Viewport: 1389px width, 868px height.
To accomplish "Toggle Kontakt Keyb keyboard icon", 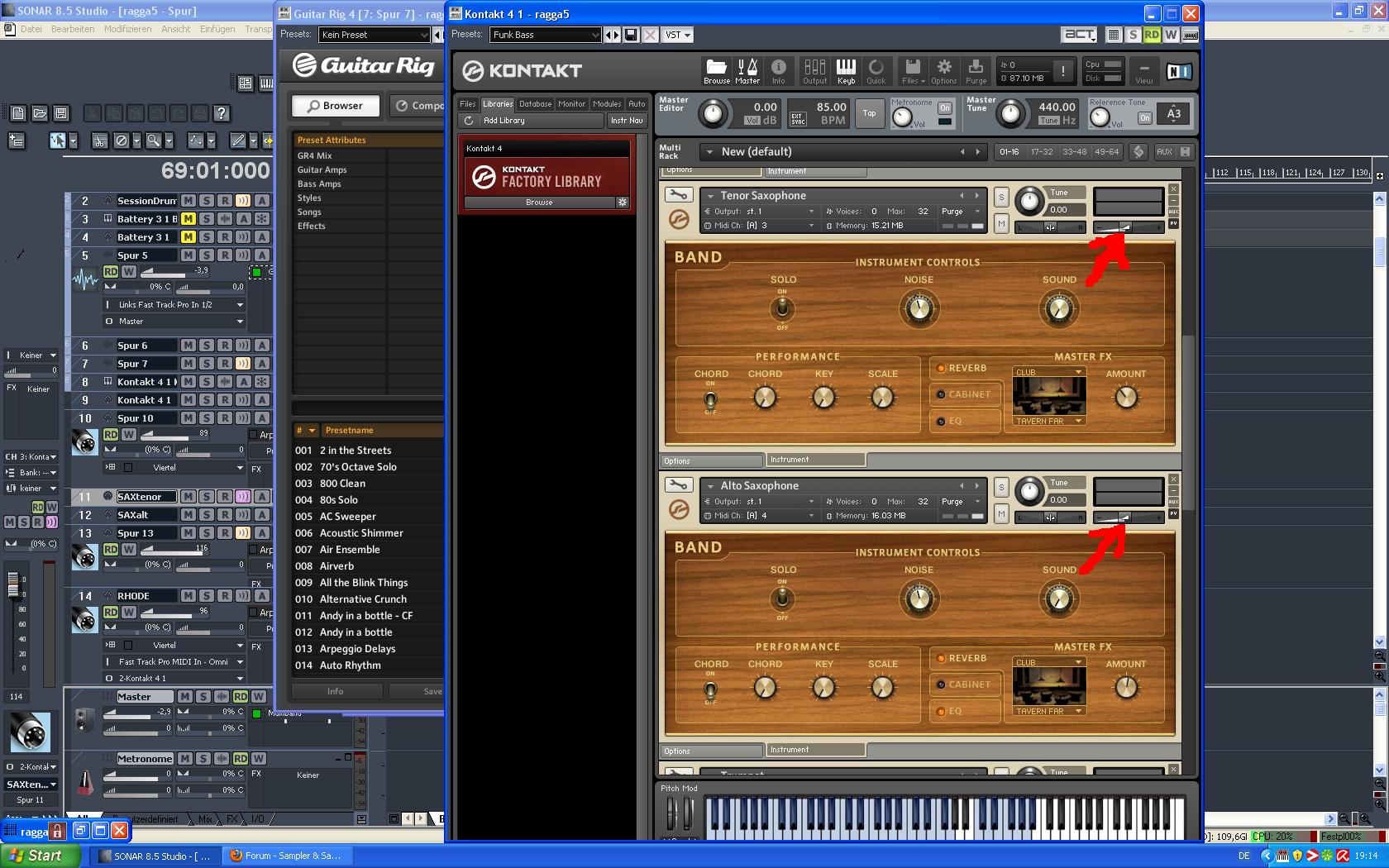I will [x=846, y=71].
